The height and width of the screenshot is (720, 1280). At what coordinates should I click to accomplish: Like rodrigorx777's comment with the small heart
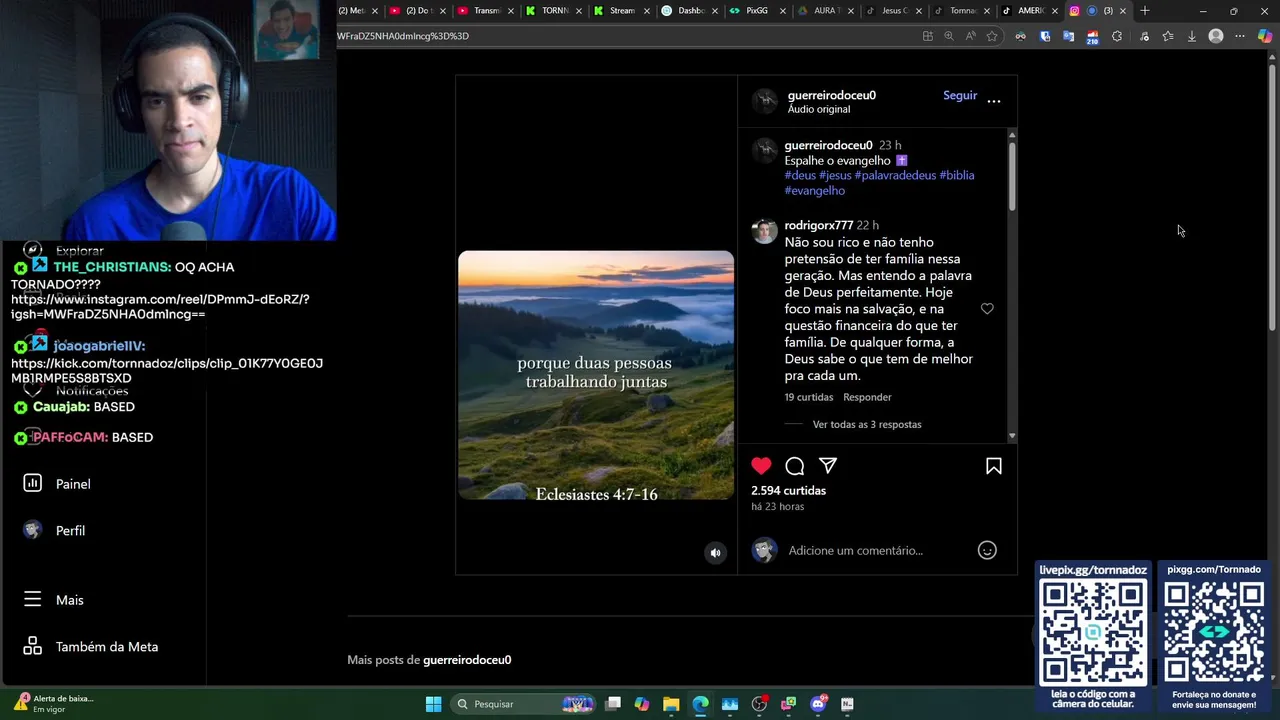point(987,309)
